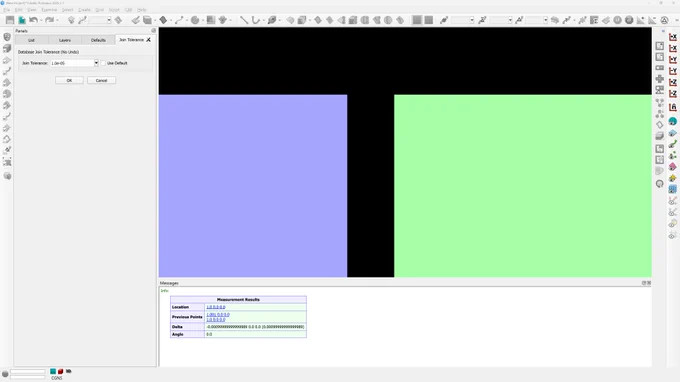The width and height of the screenshot is (680, 382).
Task: Click the hook-shaped curve tool in toolbar
Action: (x=256, y=20)
